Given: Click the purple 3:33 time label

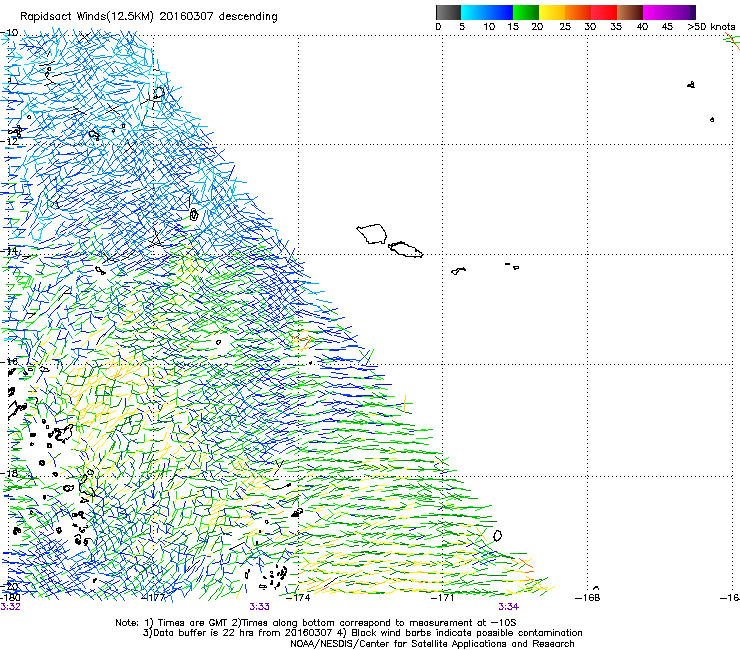Looking at the screenshot, I should point(260,607).
